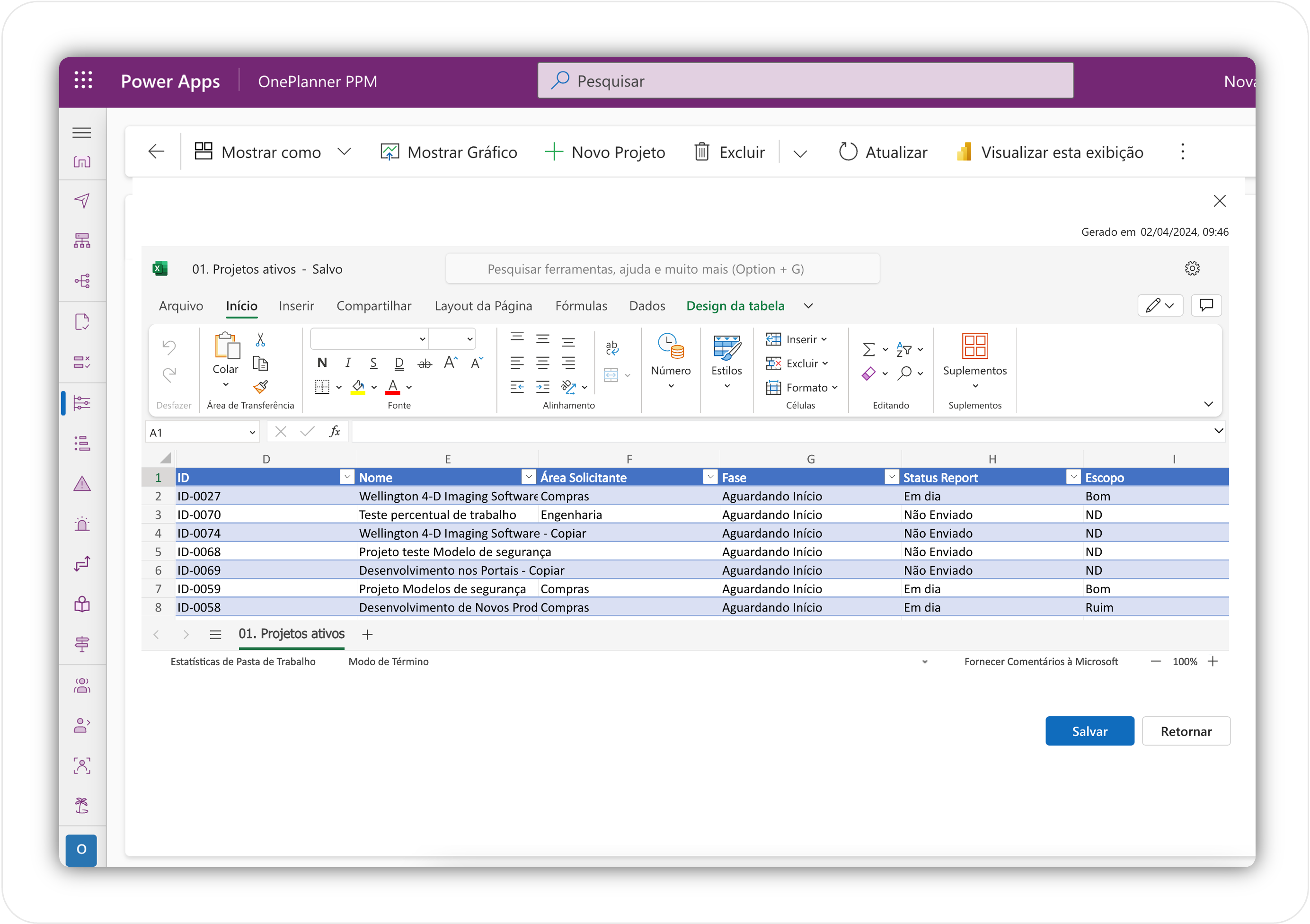Click the increase indent icon
Viewport: 1310px width, 924px height.
coord(543,387)
